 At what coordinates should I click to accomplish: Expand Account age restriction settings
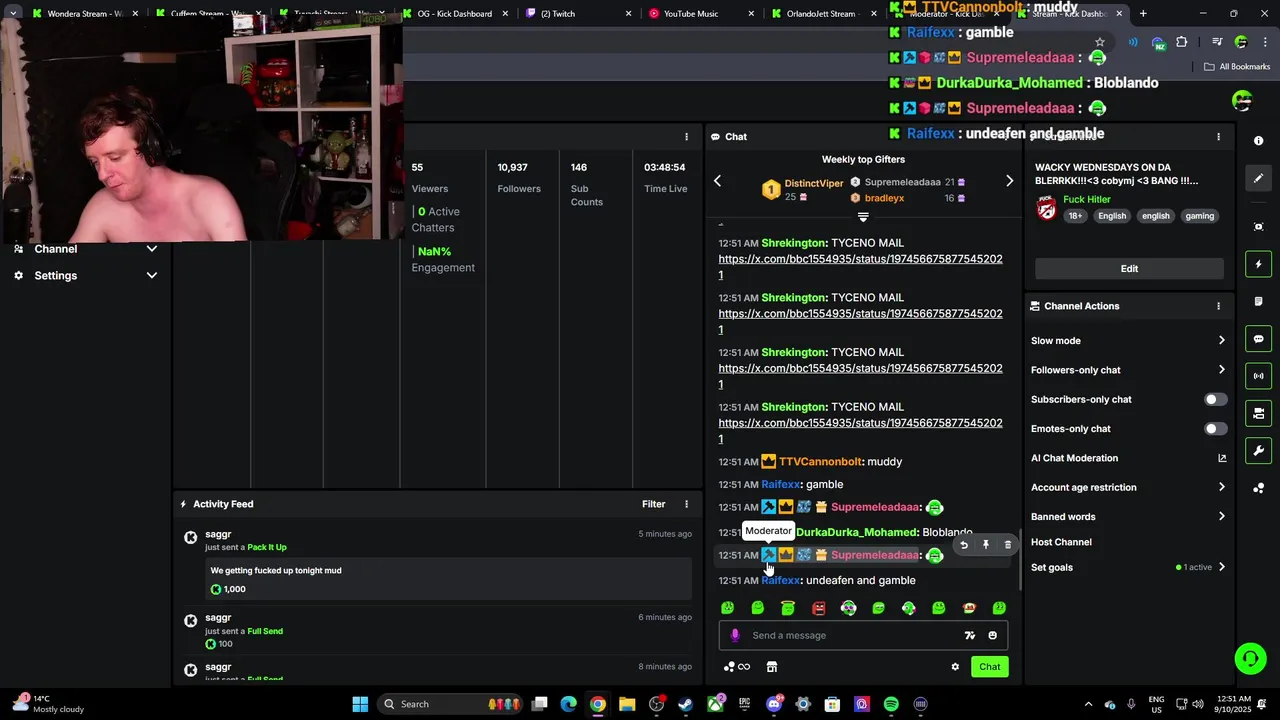[1128, 487]
